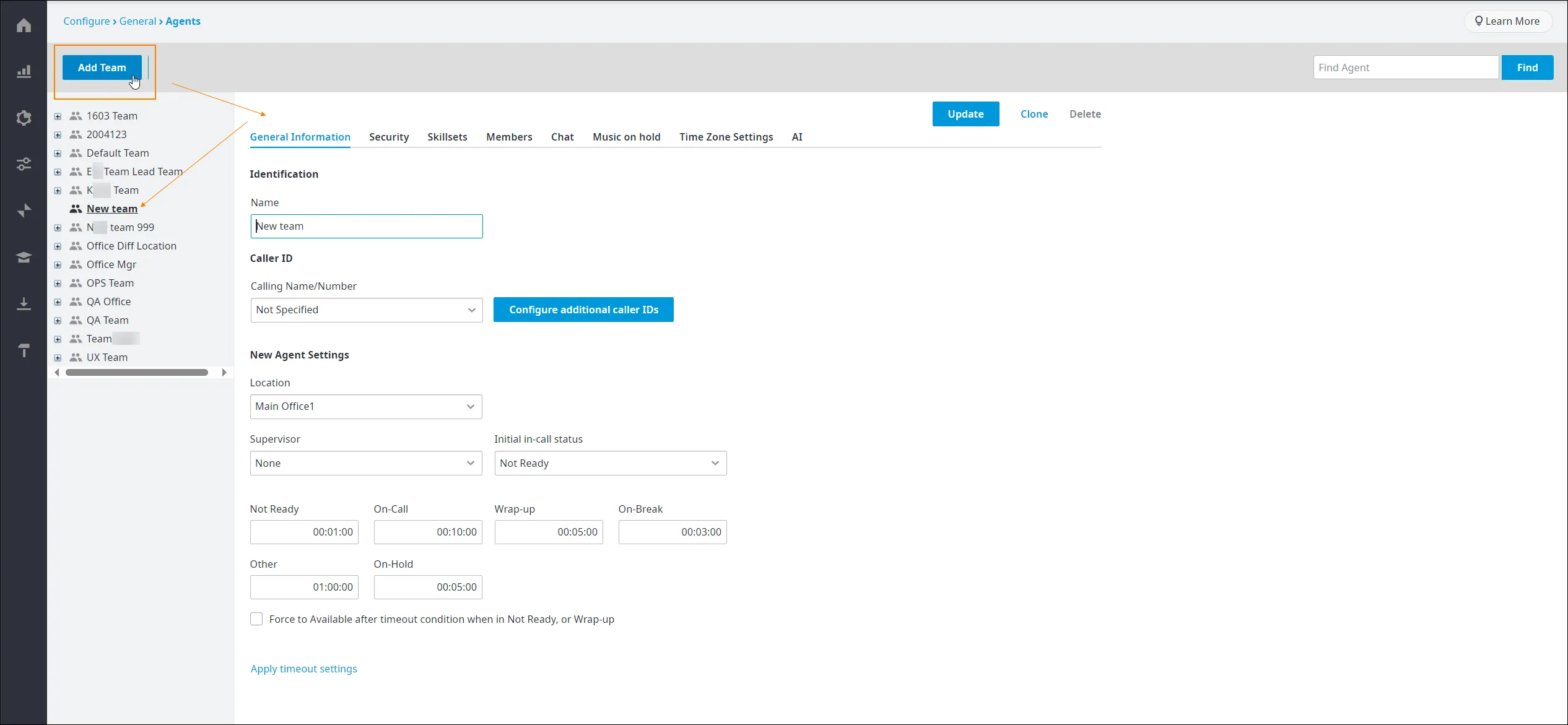Click the team Name input field

click(x=367, y=226)
